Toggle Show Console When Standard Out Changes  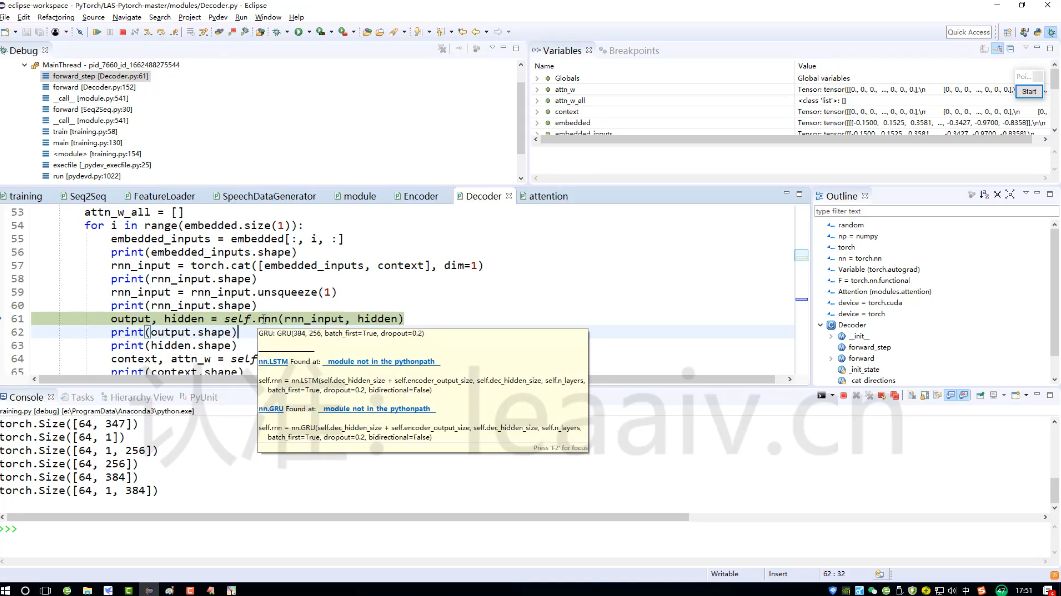[951, 395]
